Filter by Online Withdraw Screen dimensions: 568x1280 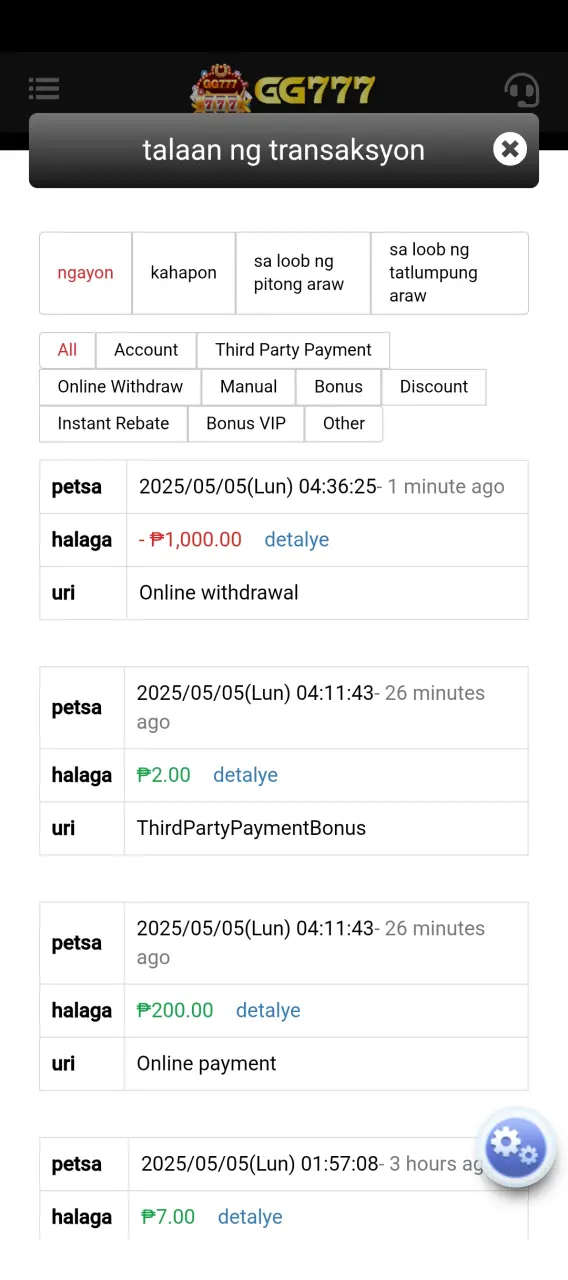coord(120,387)
